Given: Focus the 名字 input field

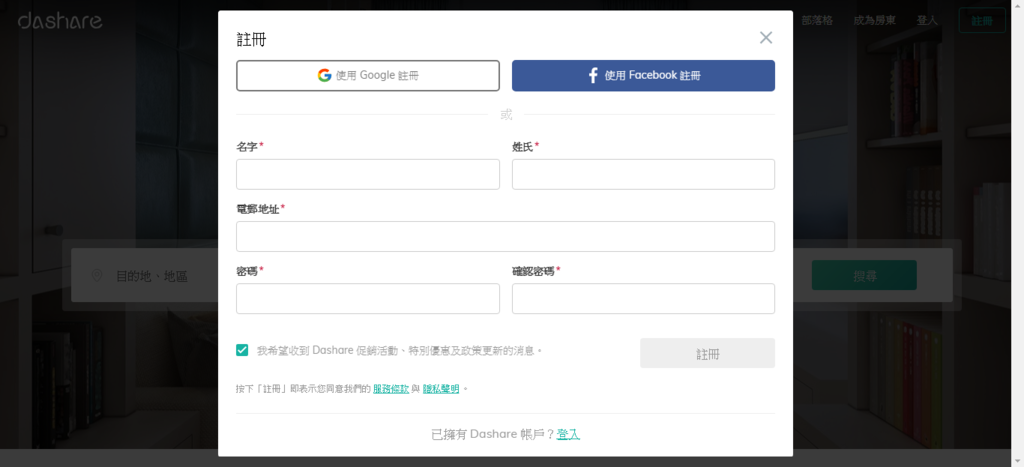Looking at the screenshot, I should click(368, 174).
